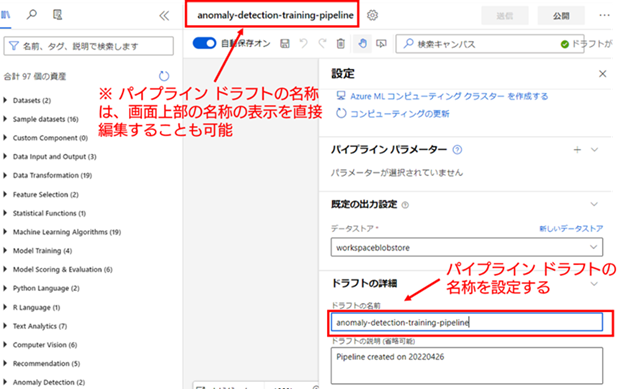Image resolution: width=634 pixels, height=389 pixels.
Task: Show pipeline parameter help tooltip
Action: click(457, 150)
